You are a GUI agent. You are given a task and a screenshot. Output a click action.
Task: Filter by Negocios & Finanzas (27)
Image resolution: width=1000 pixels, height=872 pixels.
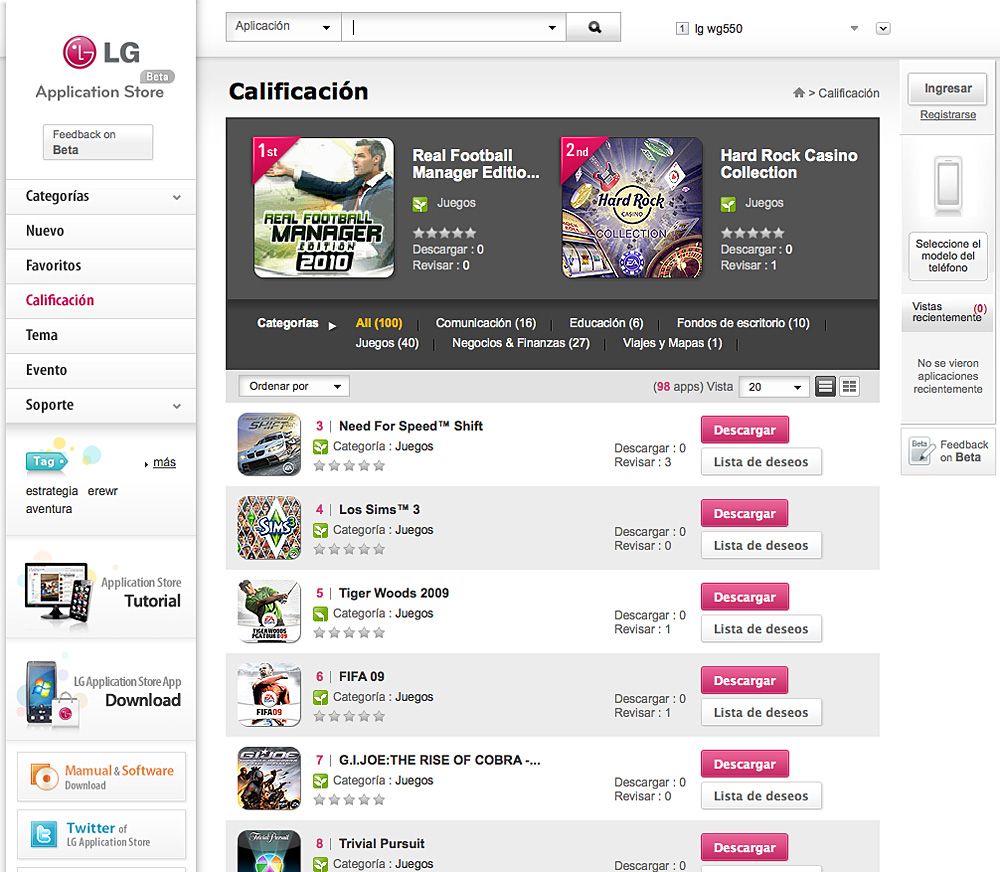(521, 343)
